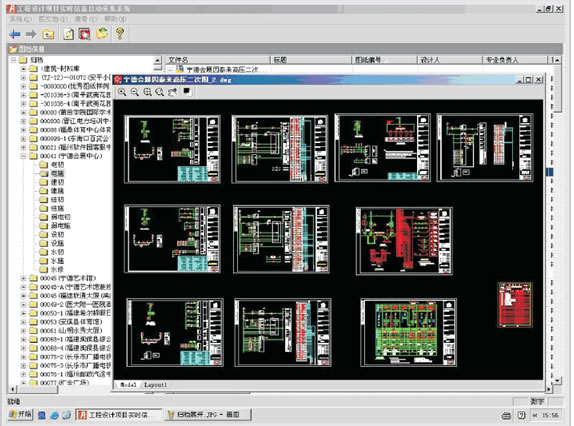Switch to the Layout1 tab
This screenshot has width=574, height=426.
pos(155,385)
